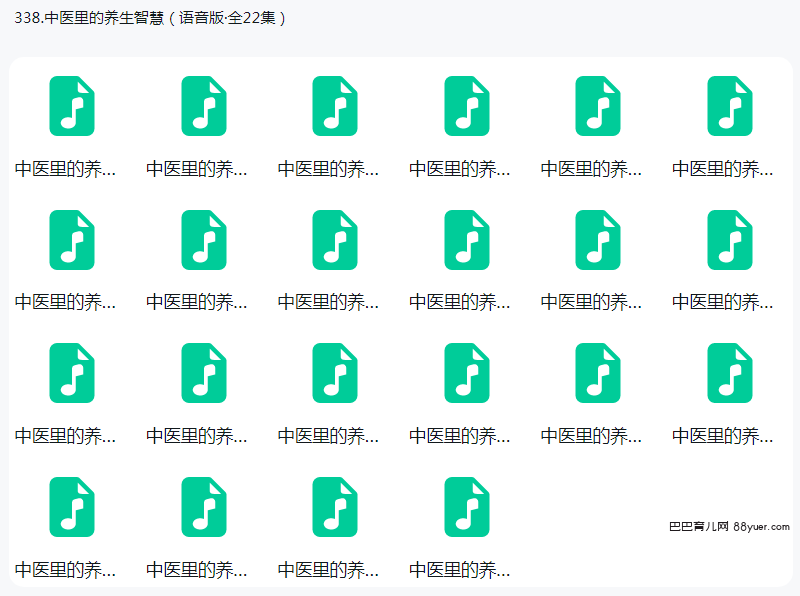Screen dimensions: 800x596
Task: Click the fifth audio file icon in the top row
Action: (x=598, y=106)
